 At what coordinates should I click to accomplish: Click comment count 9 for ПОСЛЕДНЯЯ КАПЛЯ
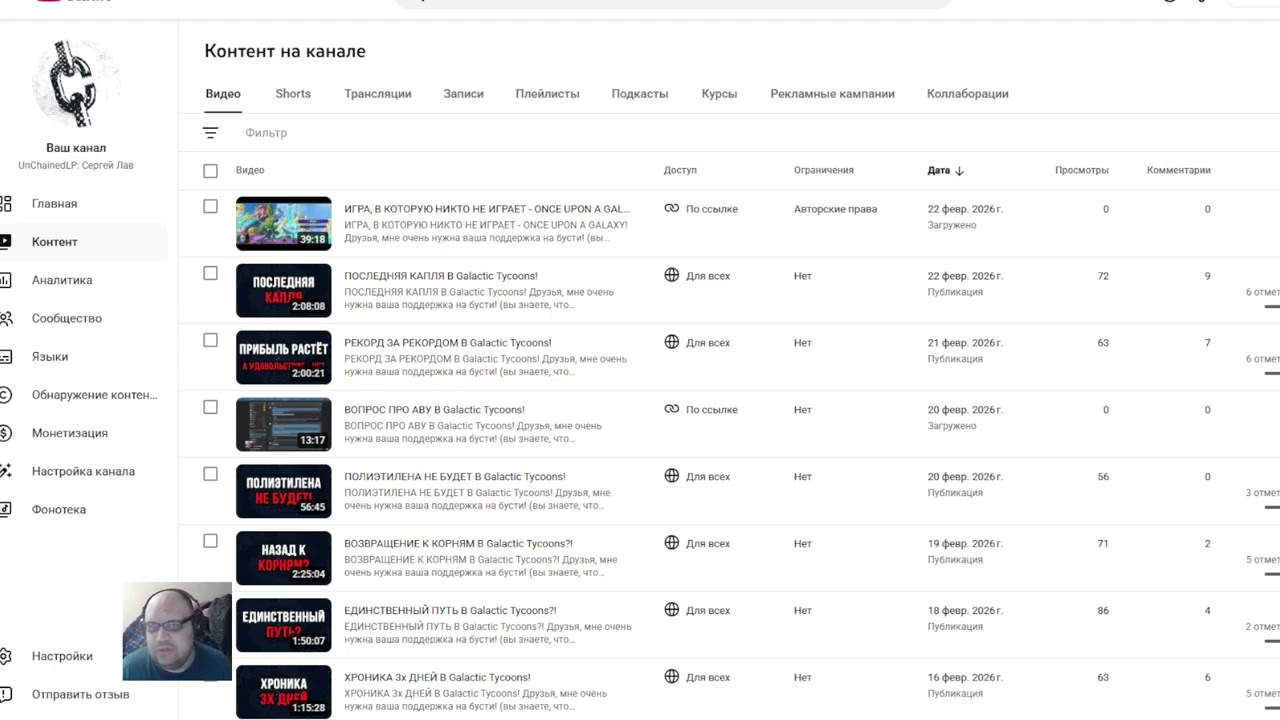coord(1207,276)
